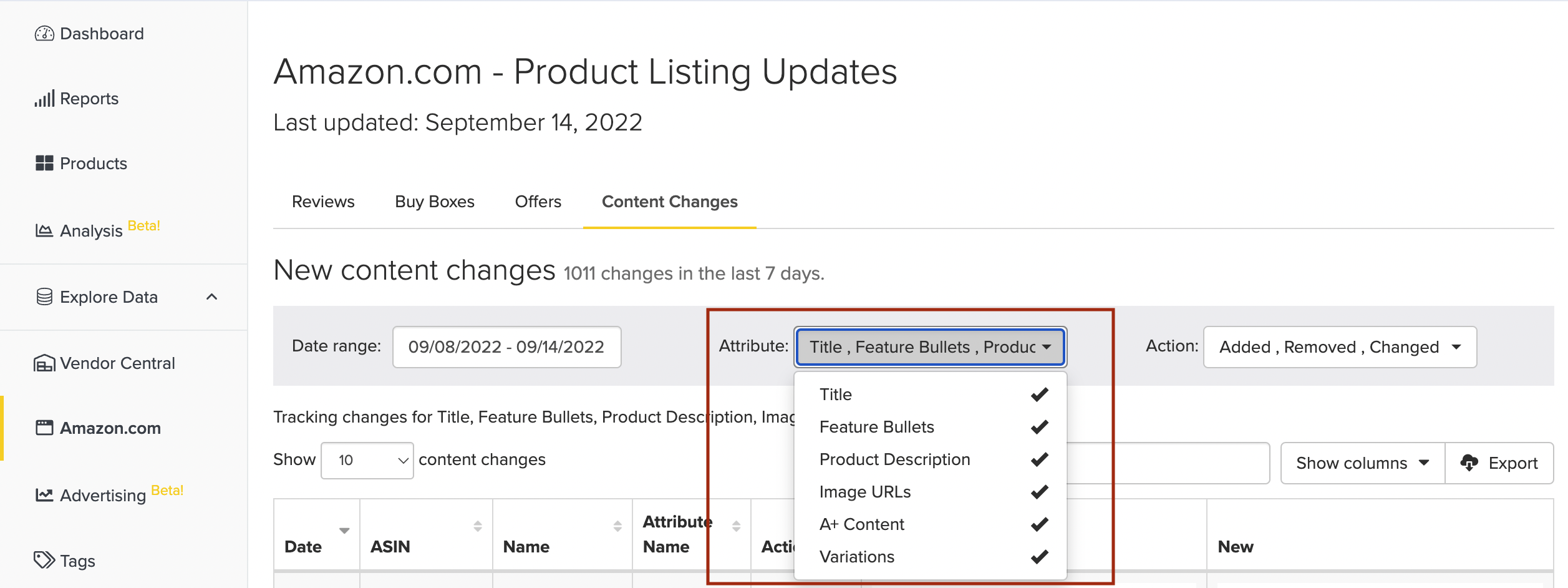The height and width of the screenshot is (588, 1568).
Task: Click the date range input field
Action: click(x=506, y=347)
